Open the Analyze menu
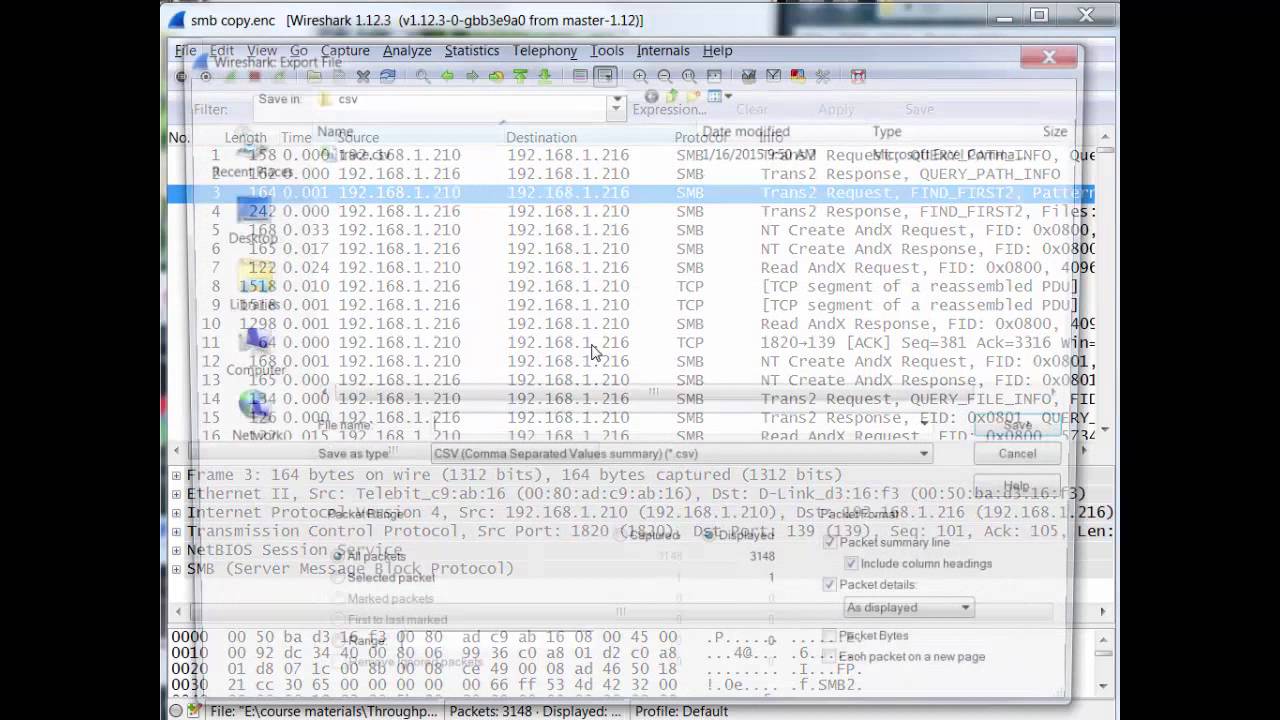1280x720 pixels. [407, 50]
